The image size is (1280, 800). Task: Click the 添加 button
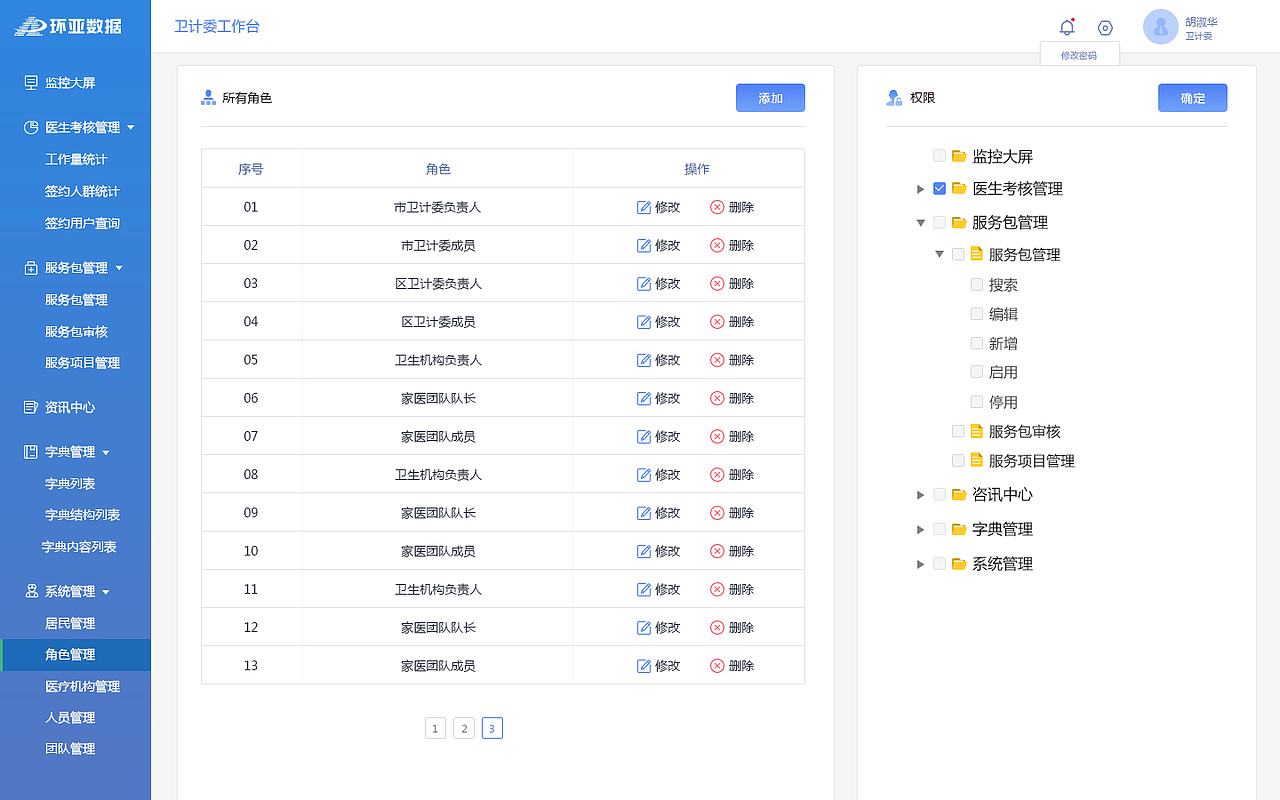(770, 97)
